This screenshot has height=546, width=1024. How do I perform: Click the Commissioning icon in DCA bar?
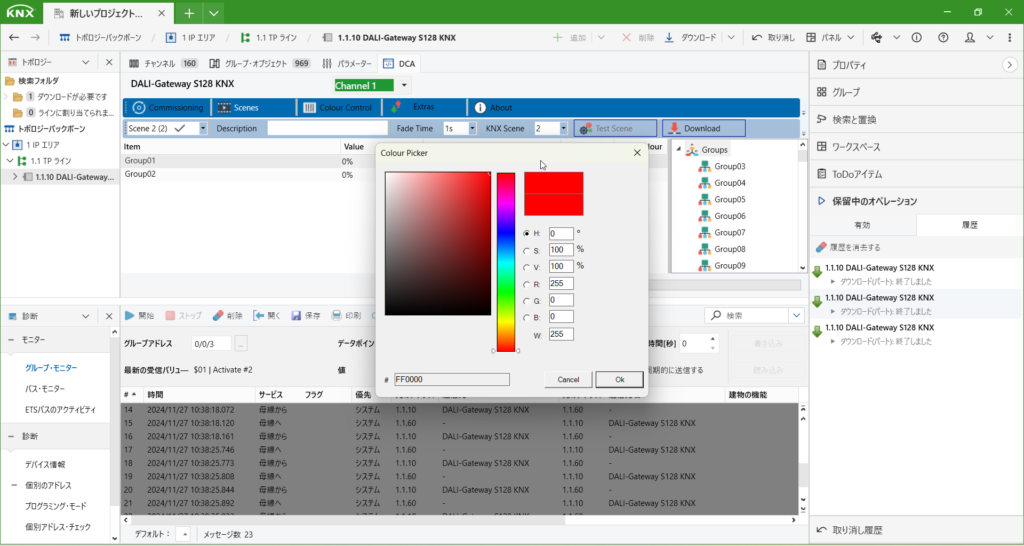pos(138,107)
